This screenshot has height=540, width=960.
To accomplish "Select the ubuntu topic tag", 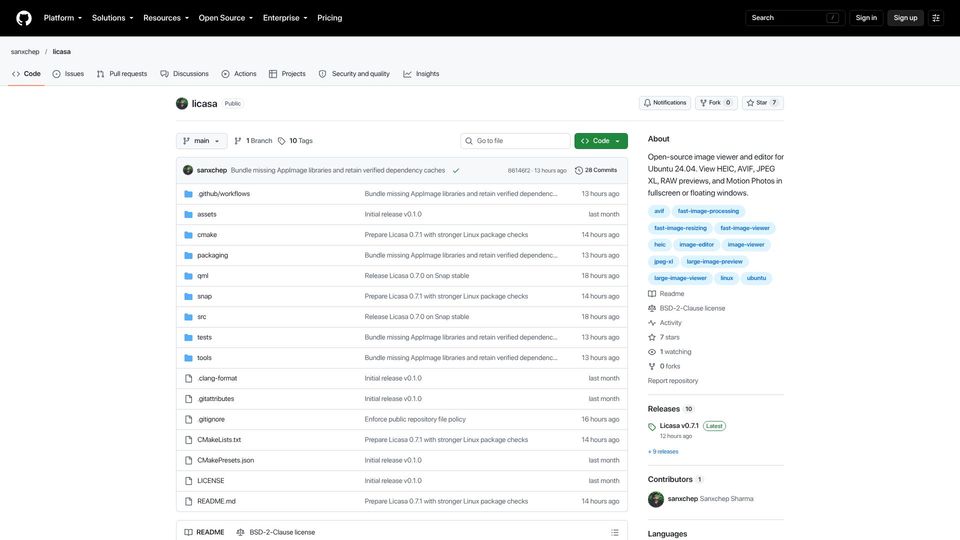I will coord(756,278).
